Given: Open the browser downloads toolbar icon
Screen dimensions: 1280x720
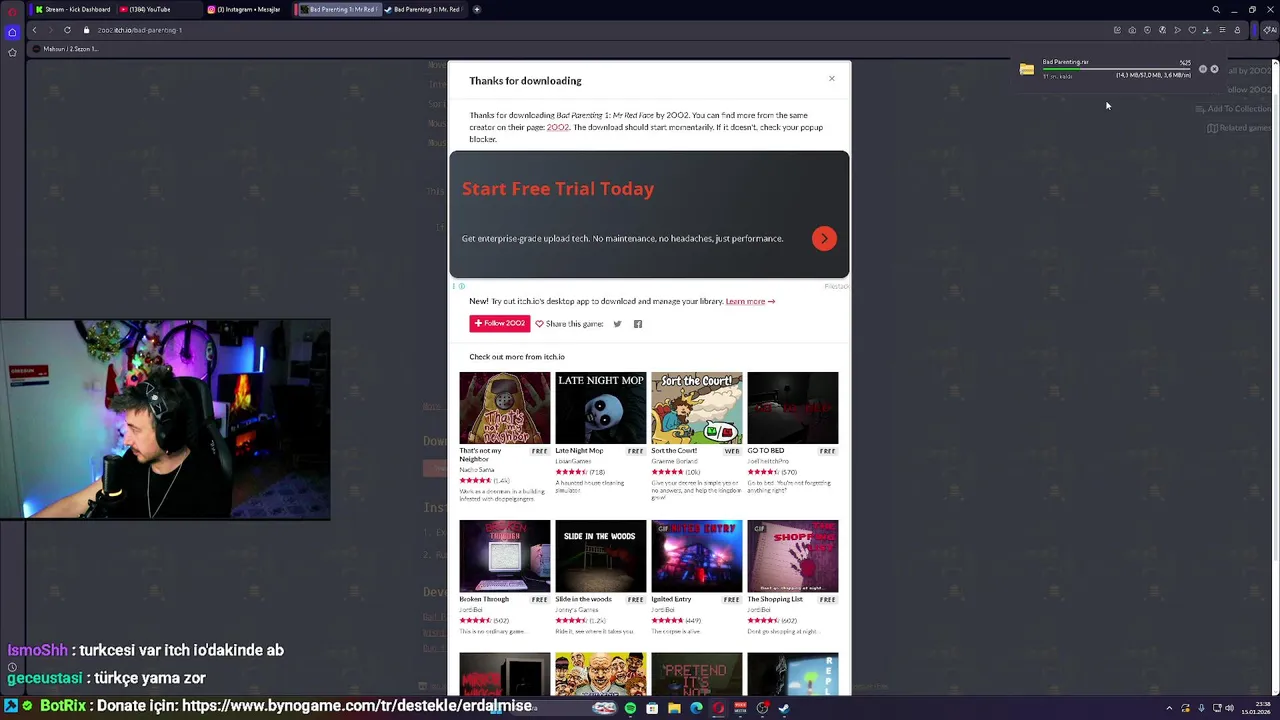Looking at the screenshot, I should [1207, 30].
